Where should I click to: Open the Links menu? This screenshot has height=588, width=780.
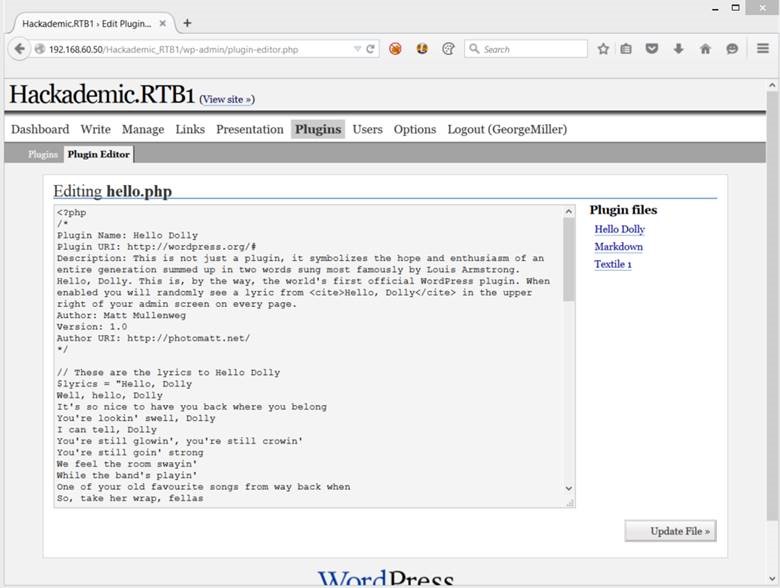190,129
